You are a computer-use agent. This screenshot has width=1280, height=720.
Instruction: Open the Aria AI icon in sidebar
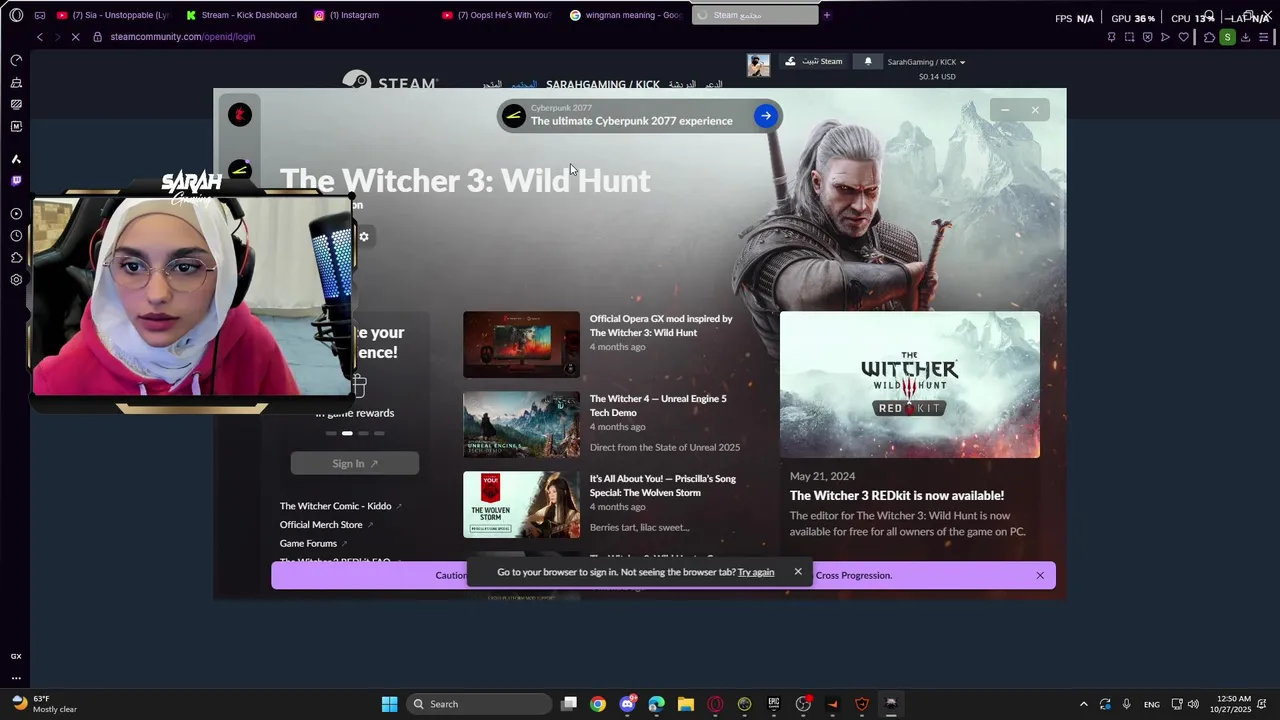point(16,159)
